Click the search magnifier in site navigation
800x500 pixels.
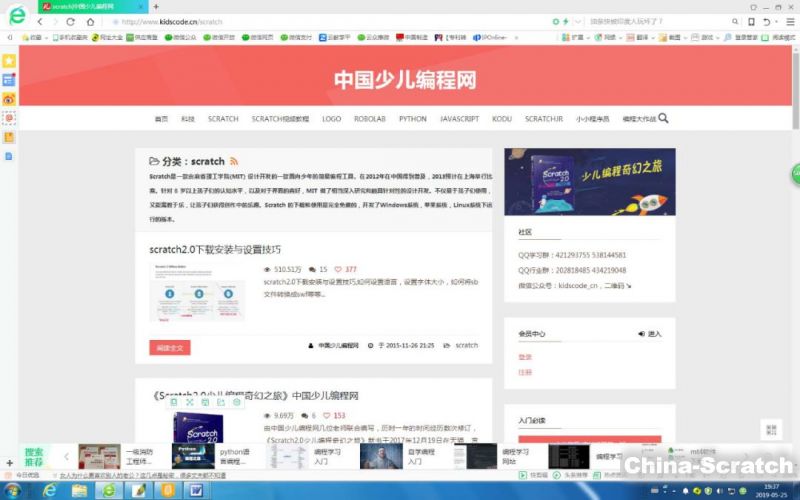point(663,118)
